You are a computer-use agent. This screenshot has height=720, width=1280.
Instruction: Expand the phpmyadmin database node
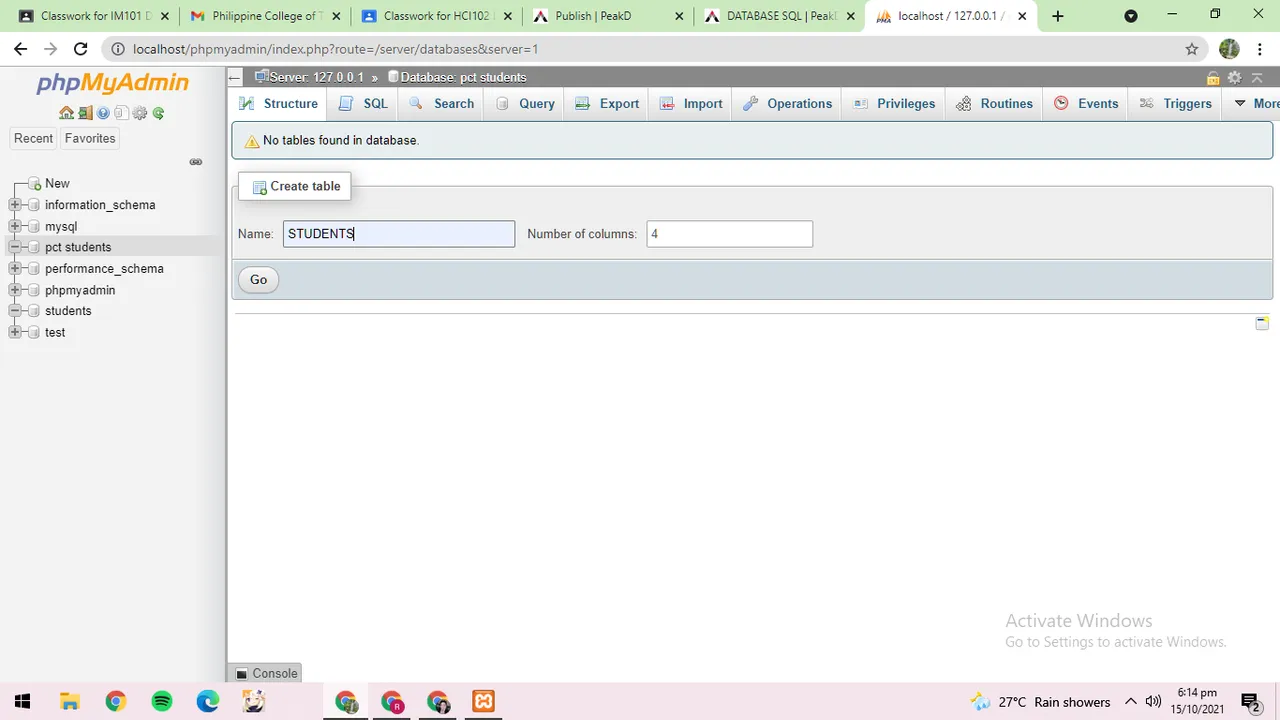pos(15,290)
